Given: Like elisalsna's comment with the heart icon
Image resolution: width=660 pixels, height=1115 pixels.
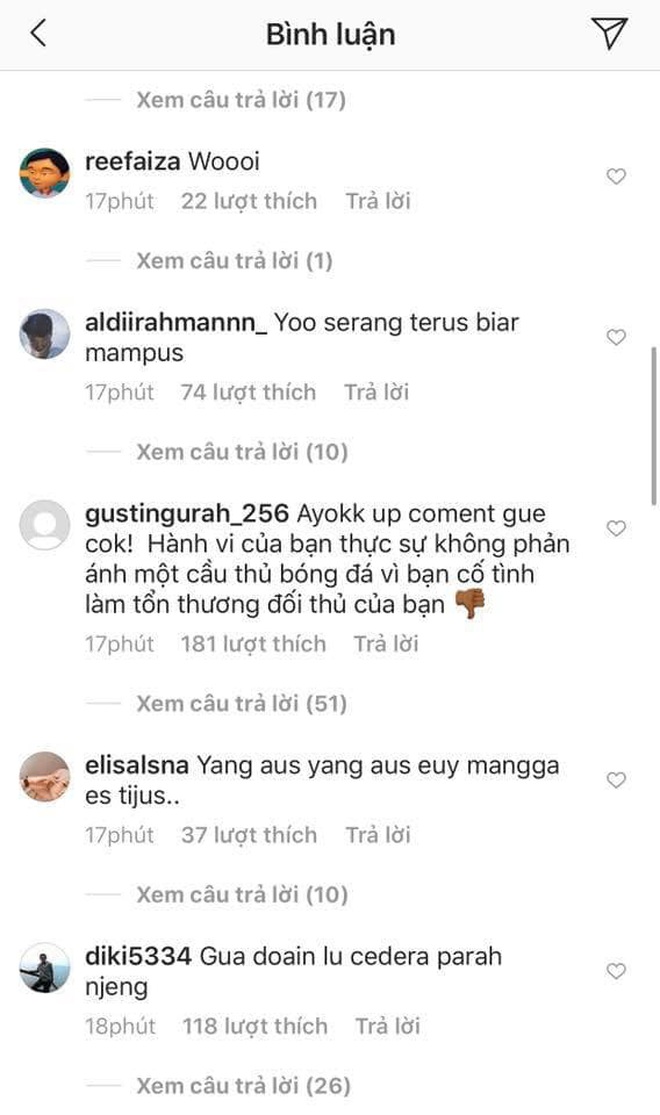Looking at the screenshot, I should coord(616,779).
